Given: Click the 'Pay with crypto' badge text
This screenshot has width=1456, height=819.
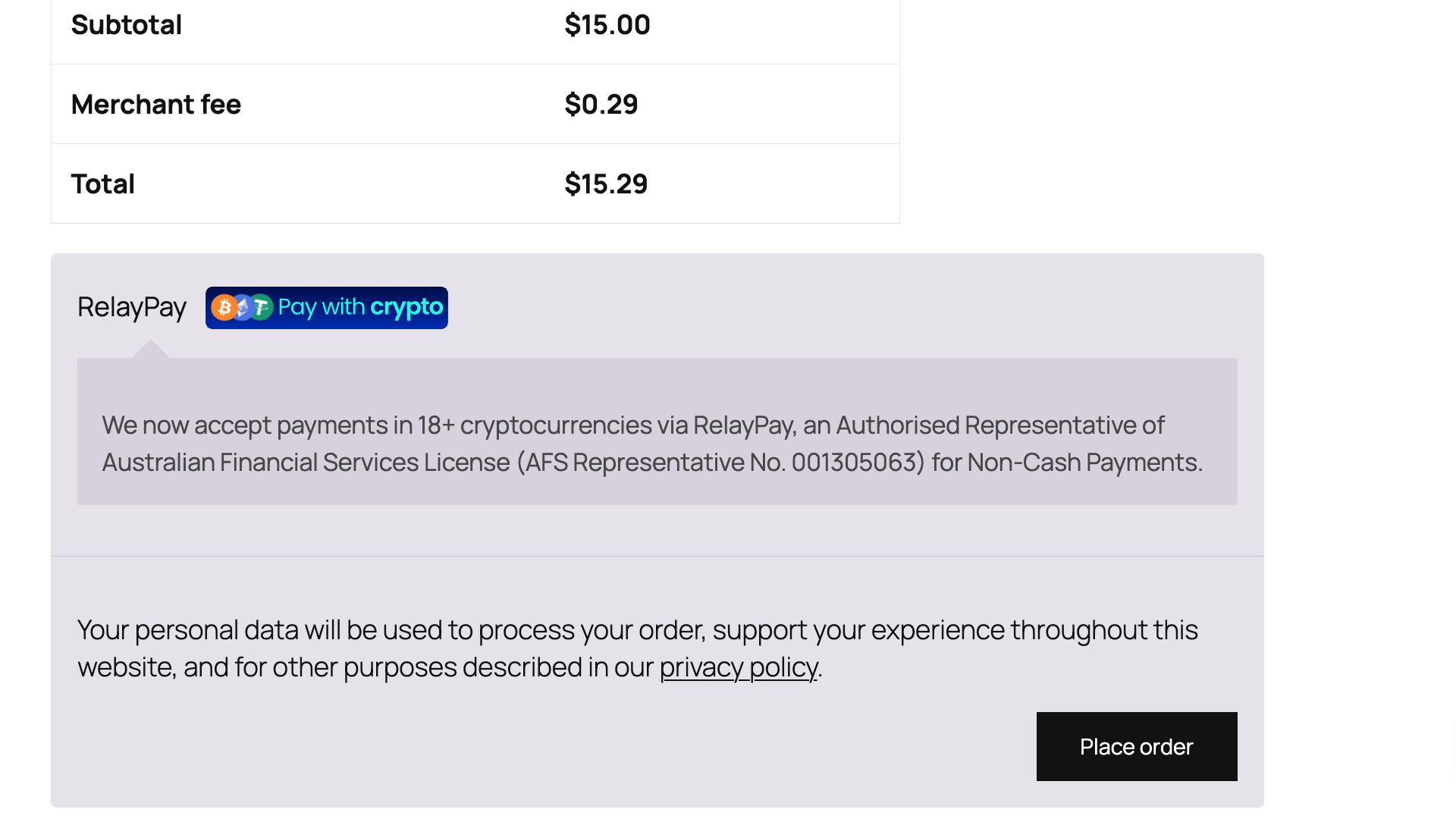Looking at the screenshot, I should (x=360, y=307).
